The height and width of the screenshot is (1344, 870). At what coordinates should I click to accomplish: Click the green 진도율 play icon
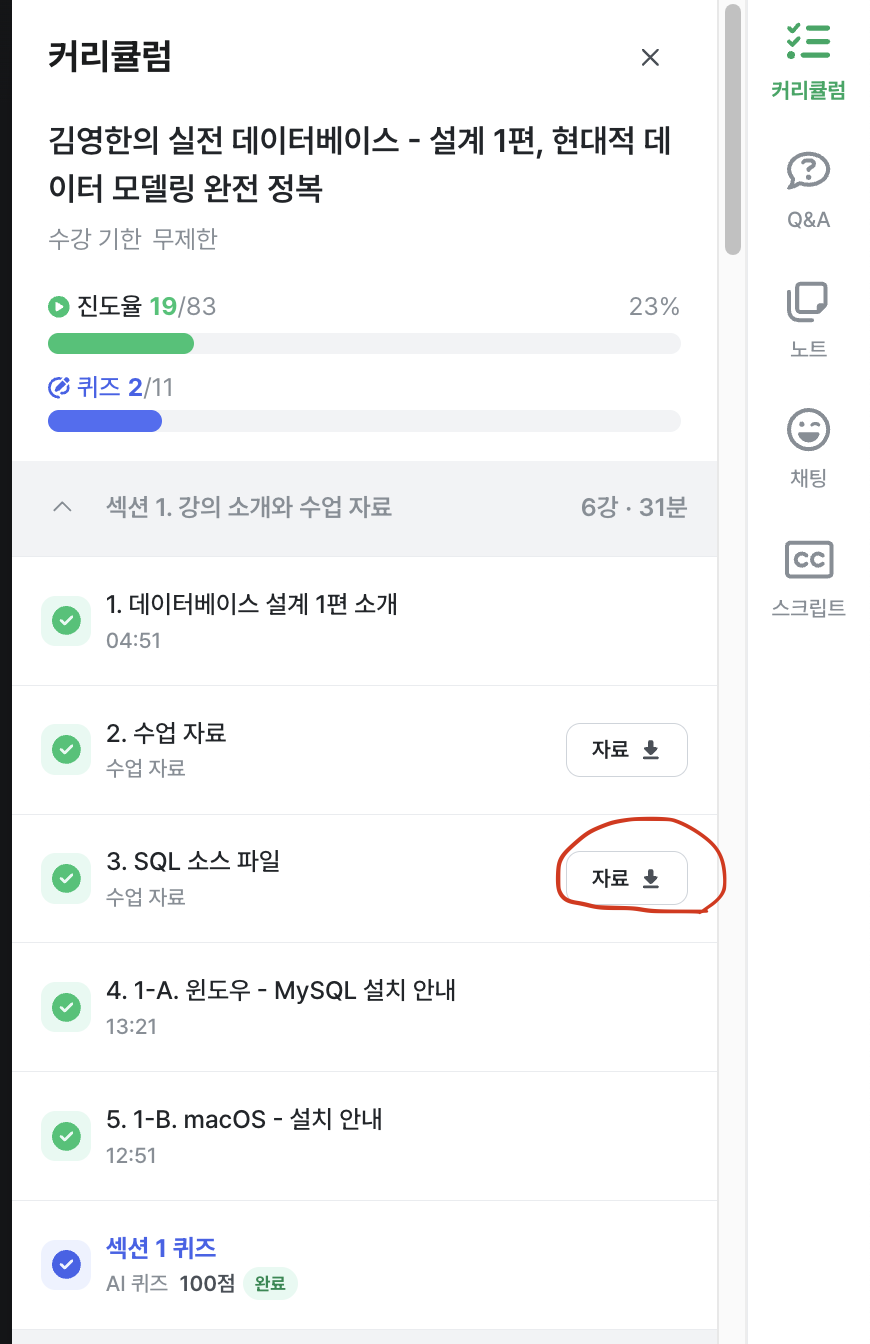(x=59, y=306)
